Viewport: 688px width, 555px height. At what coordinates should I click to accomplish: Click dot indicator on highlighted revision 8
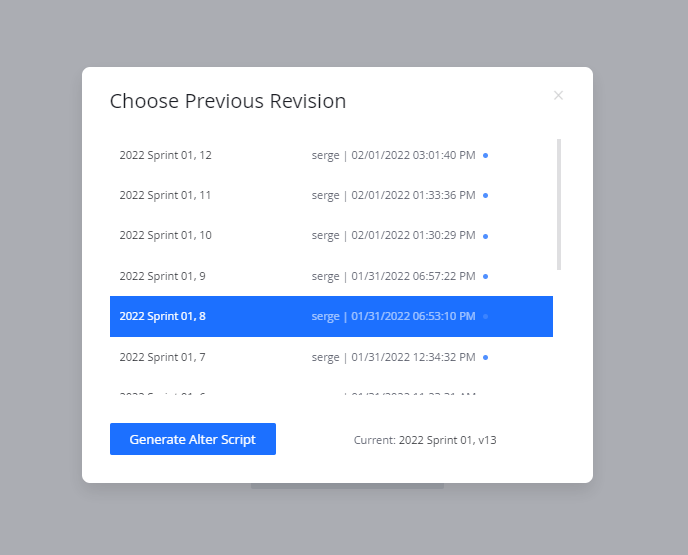point(485,316)
